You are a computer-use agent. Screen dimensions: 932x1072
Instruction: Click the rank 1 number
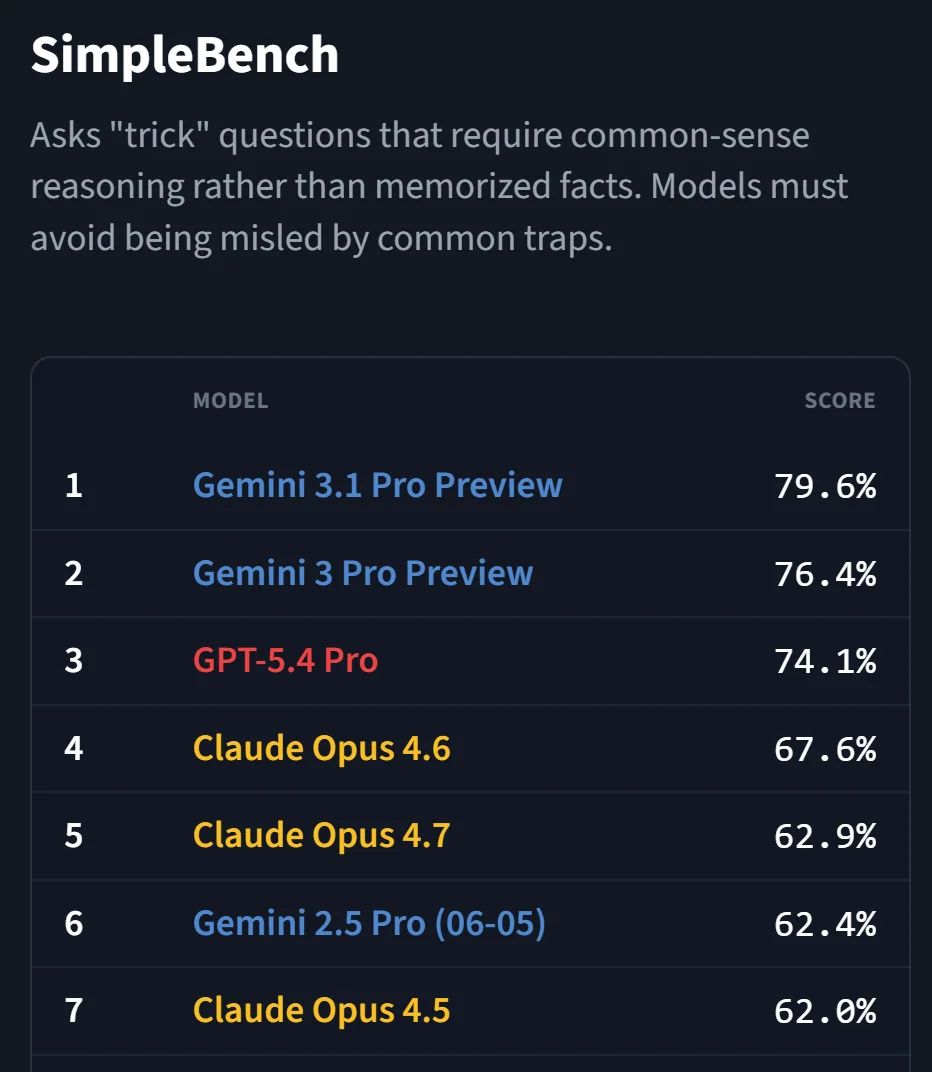[74, 486]
